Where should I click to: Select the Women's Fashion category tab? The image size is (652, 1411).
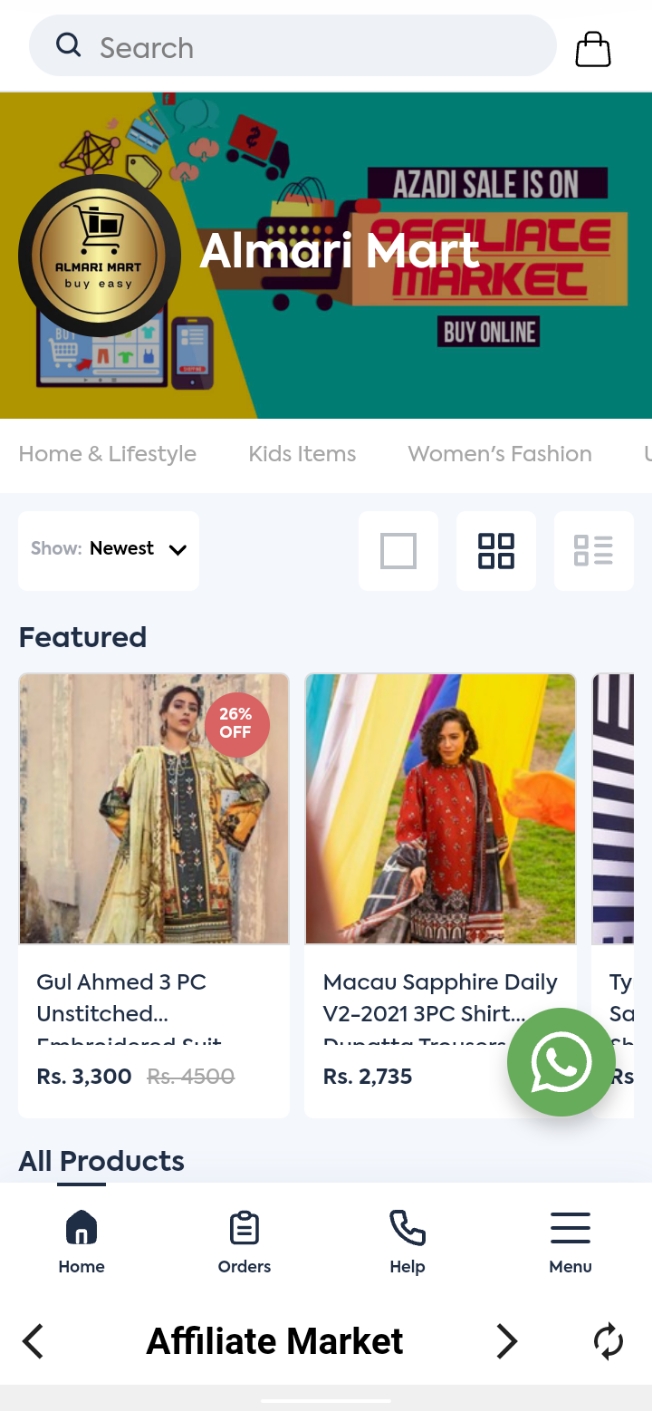point(499,454)
